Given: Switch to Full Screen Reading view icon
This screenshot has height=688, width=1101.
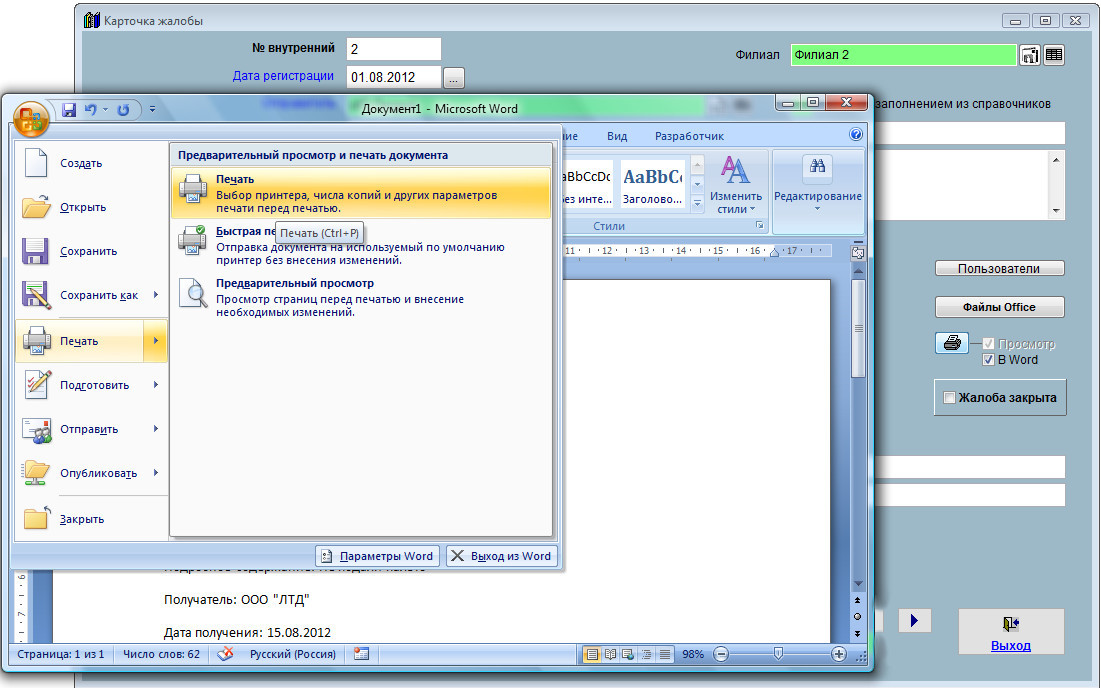Looking at the screenshot, I should pos(610,654).
